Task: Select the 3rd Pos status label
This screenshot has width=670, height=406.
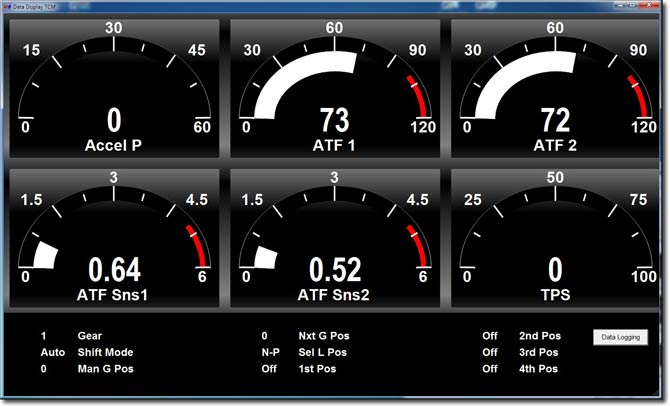Action: [540, 352]
